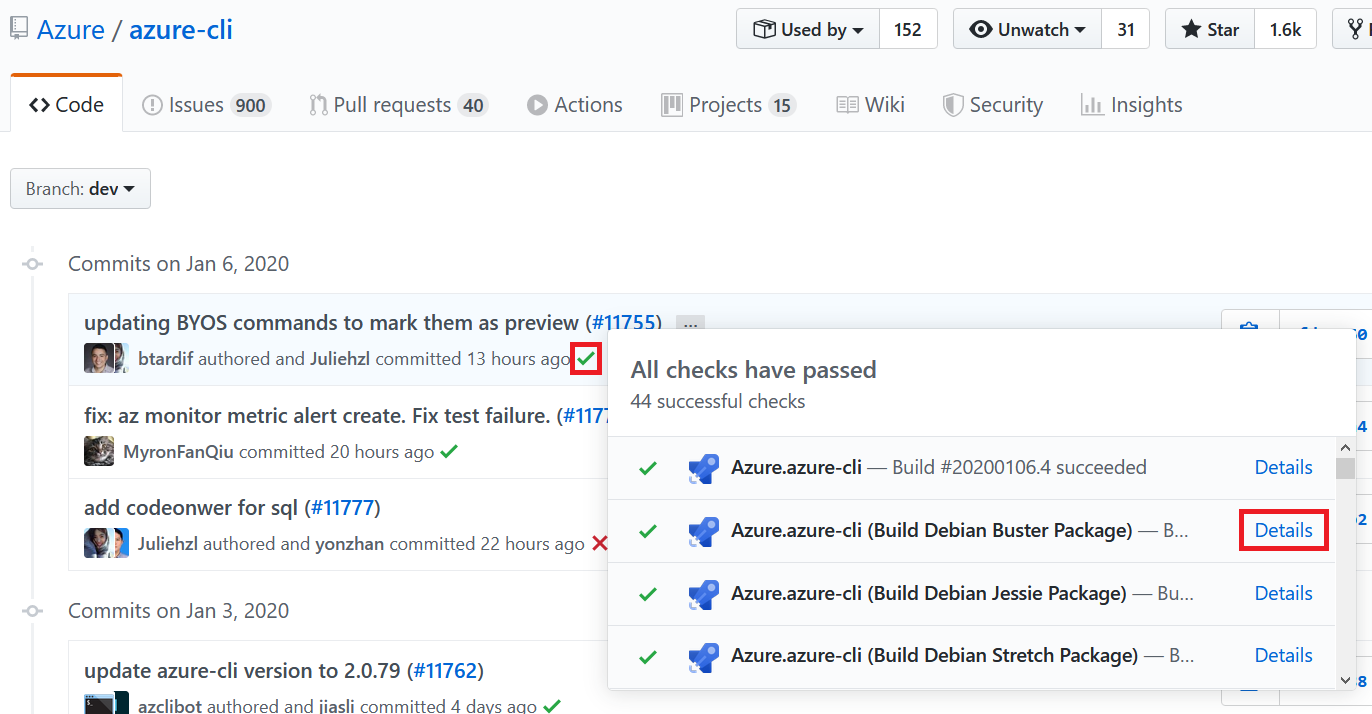
Task: Click red X status on codeonwer commit
Action: (600, 544)
